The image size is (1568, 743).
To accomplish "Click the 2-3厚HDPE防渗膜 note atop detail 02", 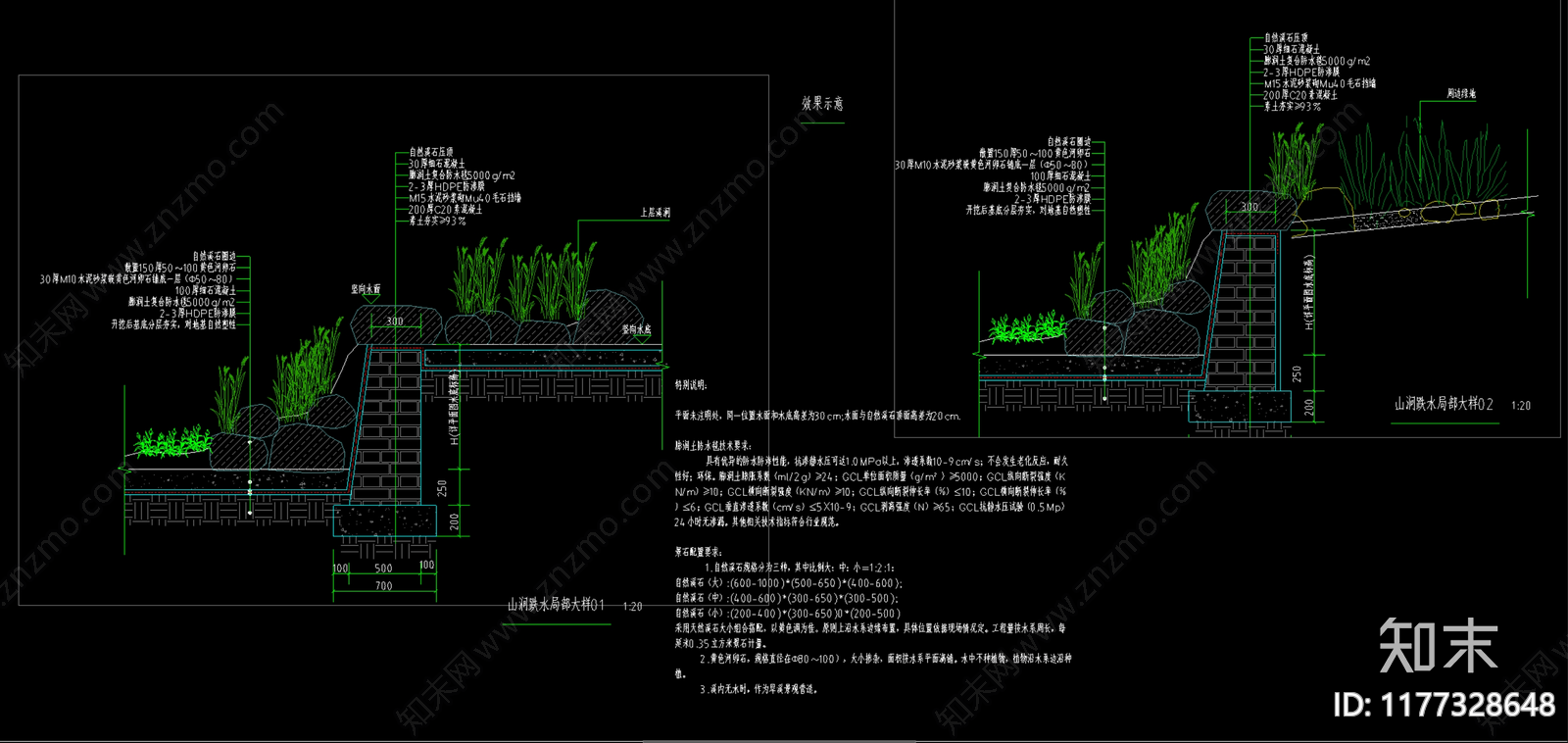I will 1301,73.
